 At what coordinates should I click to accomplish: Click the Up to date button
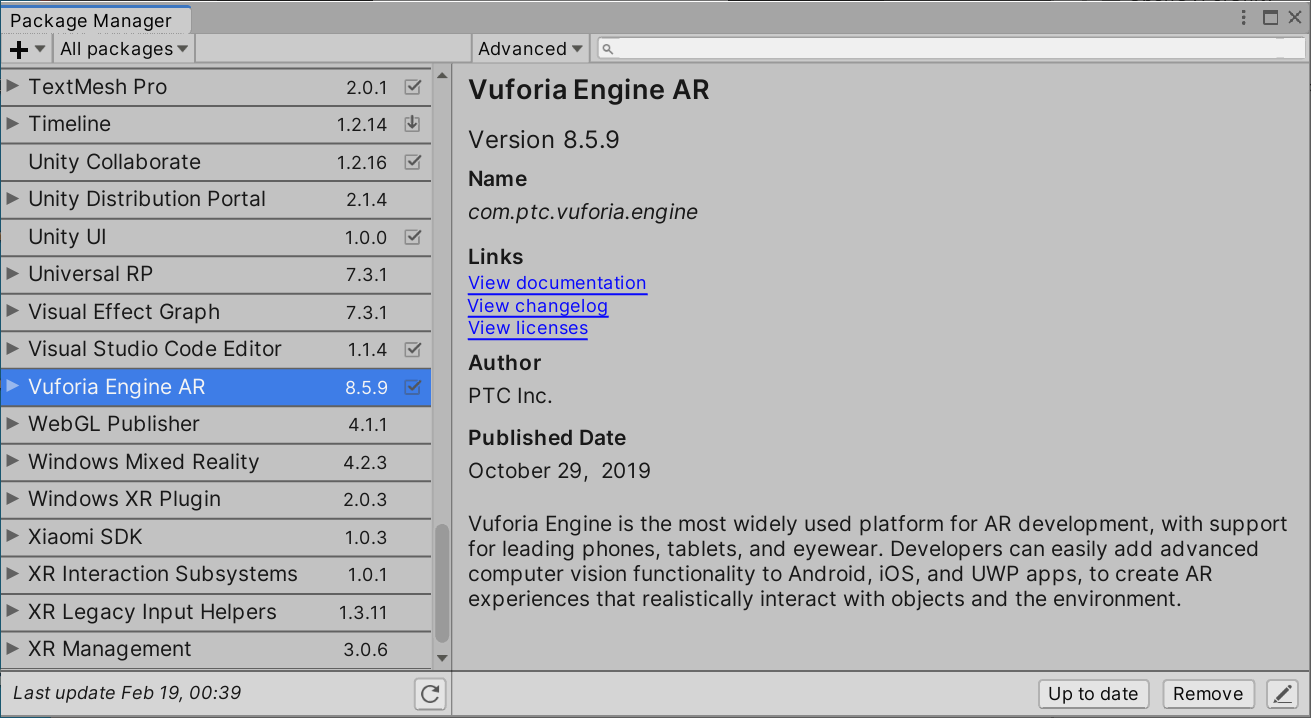[1093, 694]
